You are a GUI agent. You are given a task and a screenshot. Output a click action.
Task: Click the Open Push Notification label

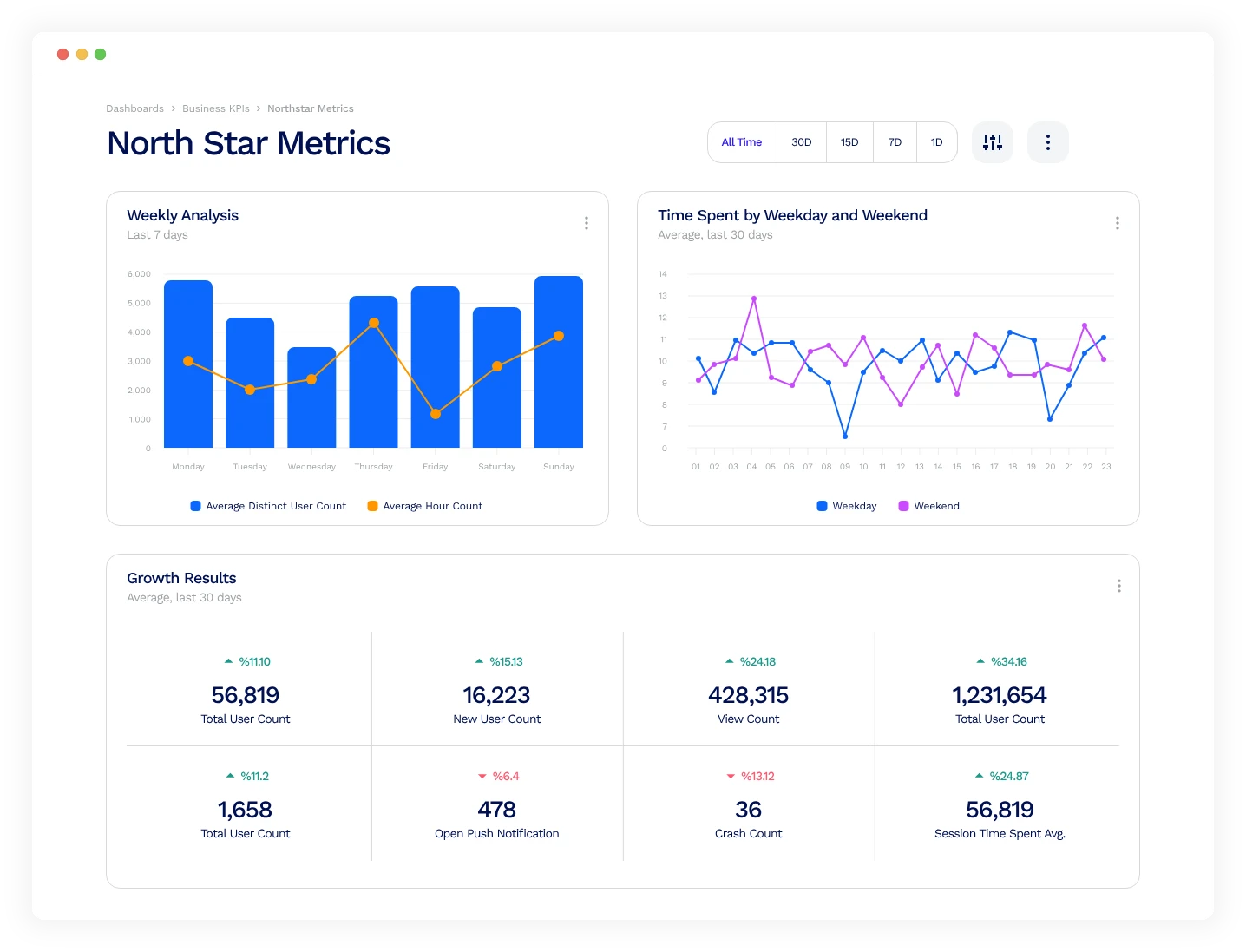pyautogui.click(x=496, y=833)
